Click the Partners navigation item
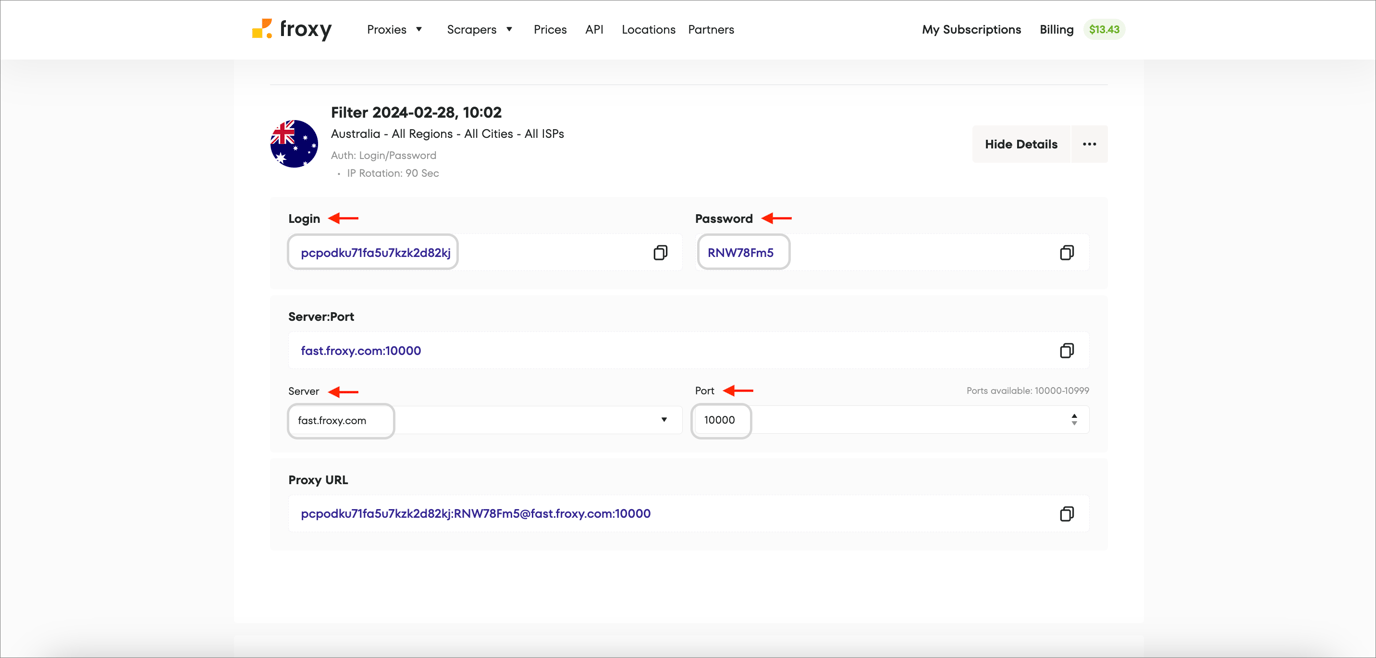 click(710, 29)
